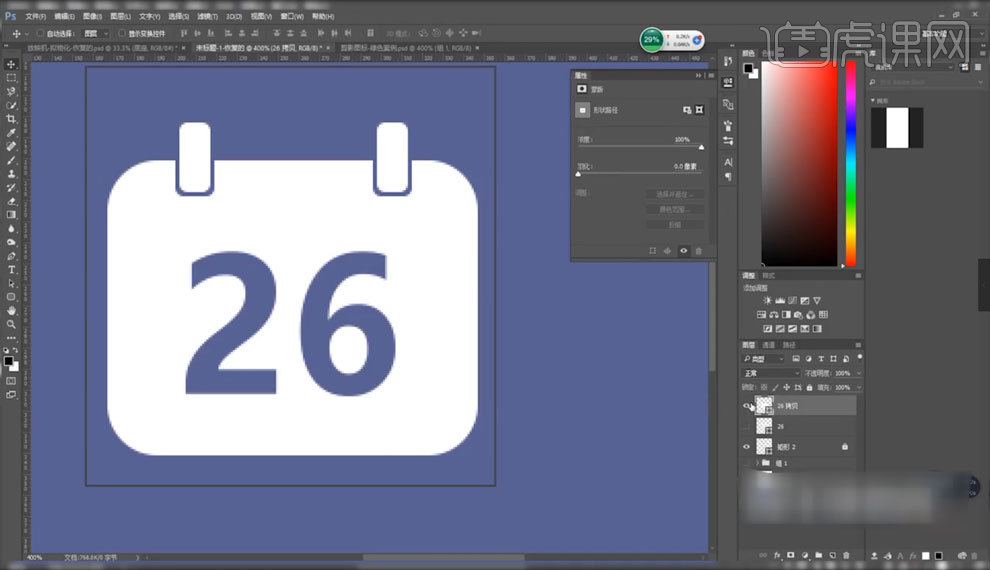Screen dimensions: 990x570
Task: Open the 填充 fill dropdown arrow
Action: [859, 388]
